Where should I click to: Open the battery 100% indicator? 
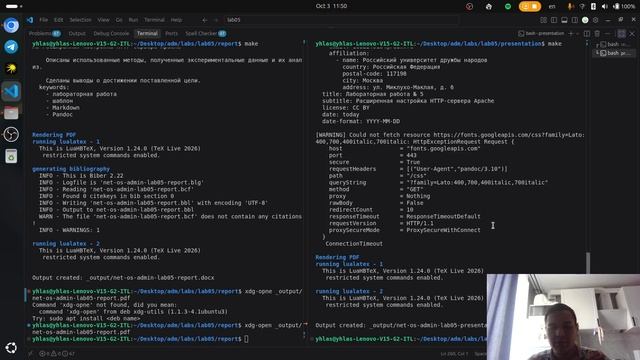pyautogui.click(x=624, y=6)
